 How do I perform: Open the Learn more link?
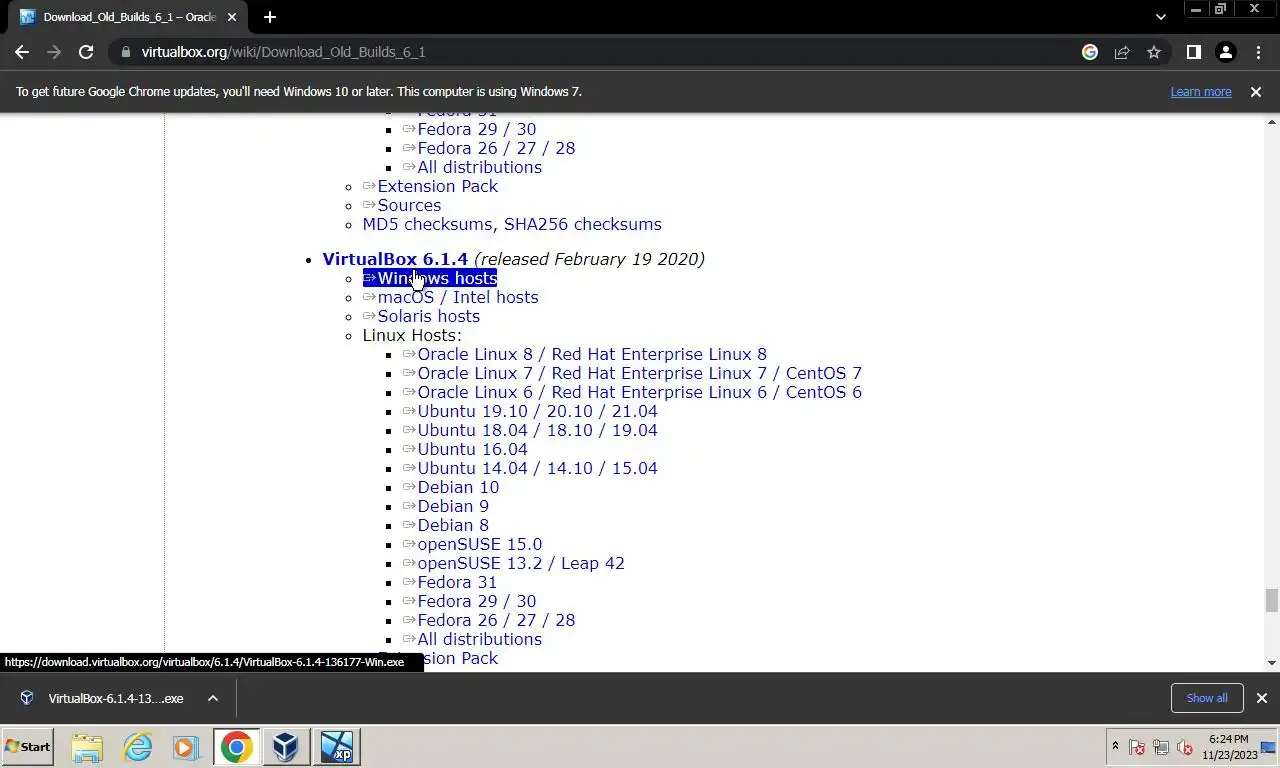pyautogui.click(x=1201, y=91)
